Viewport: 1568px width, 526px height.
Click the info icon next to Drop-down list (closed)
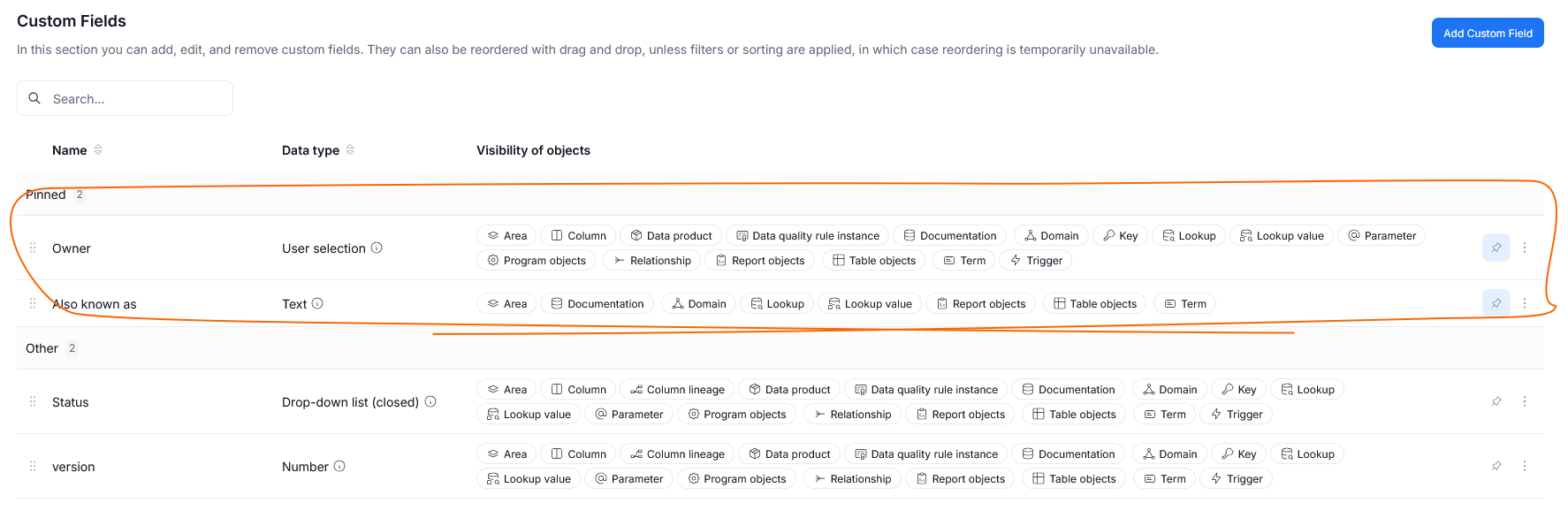(x=430, y=401)
